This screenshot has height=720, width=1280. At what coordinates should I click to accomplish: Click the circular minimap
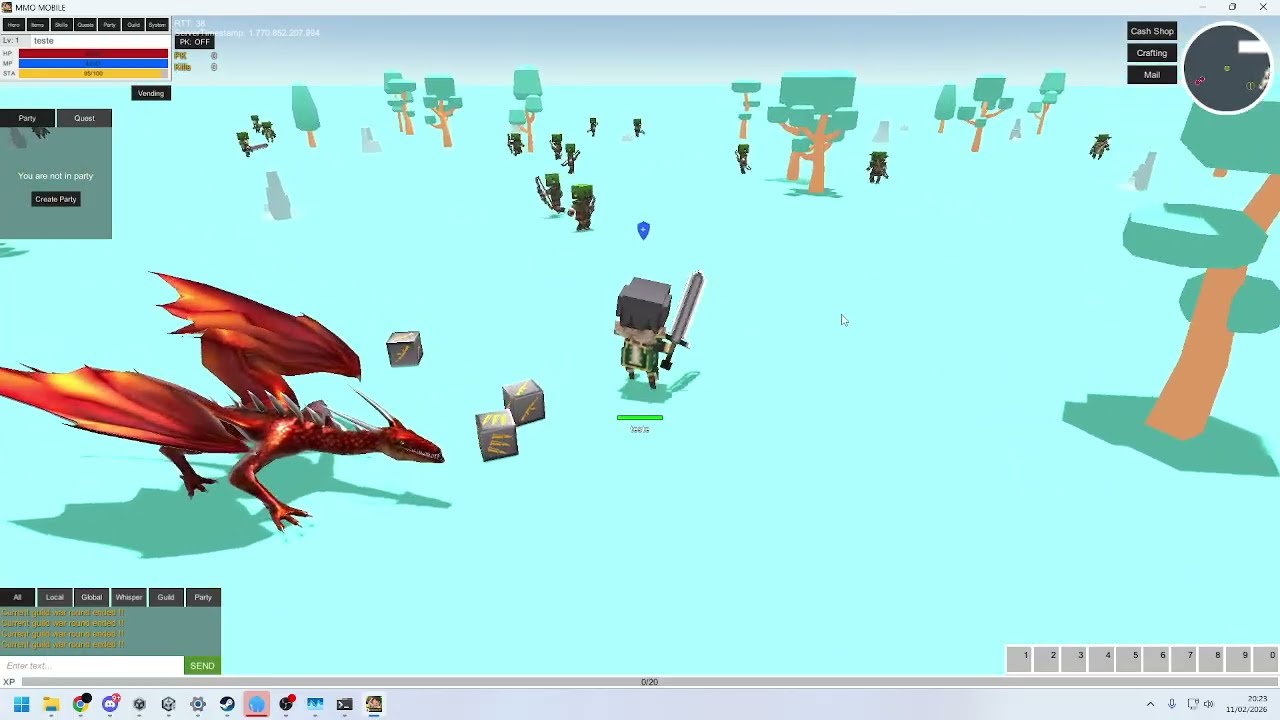[x=1226, y=69]
